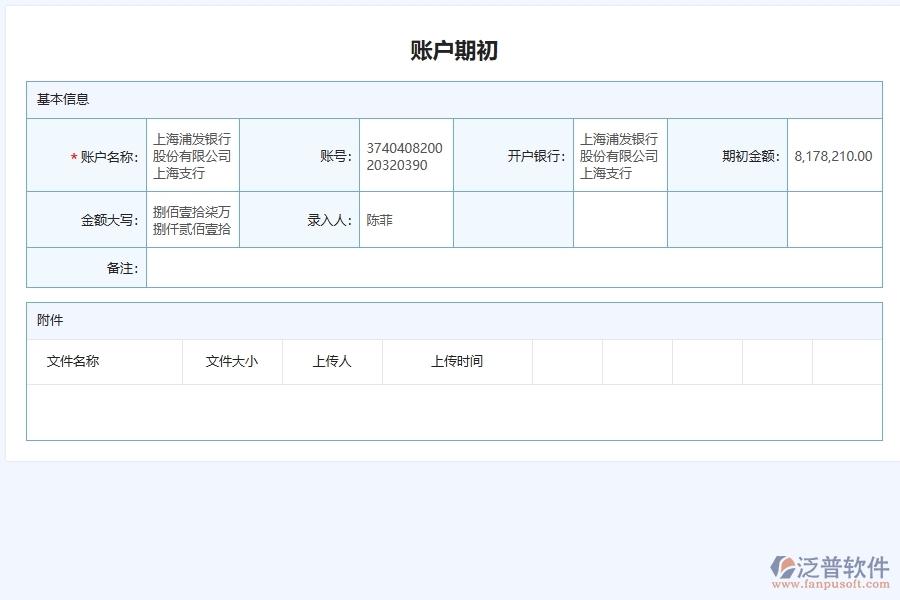Select the 账户名称 input showing 上海浦发银行
900x600 pixels.
tap(192, 155)
